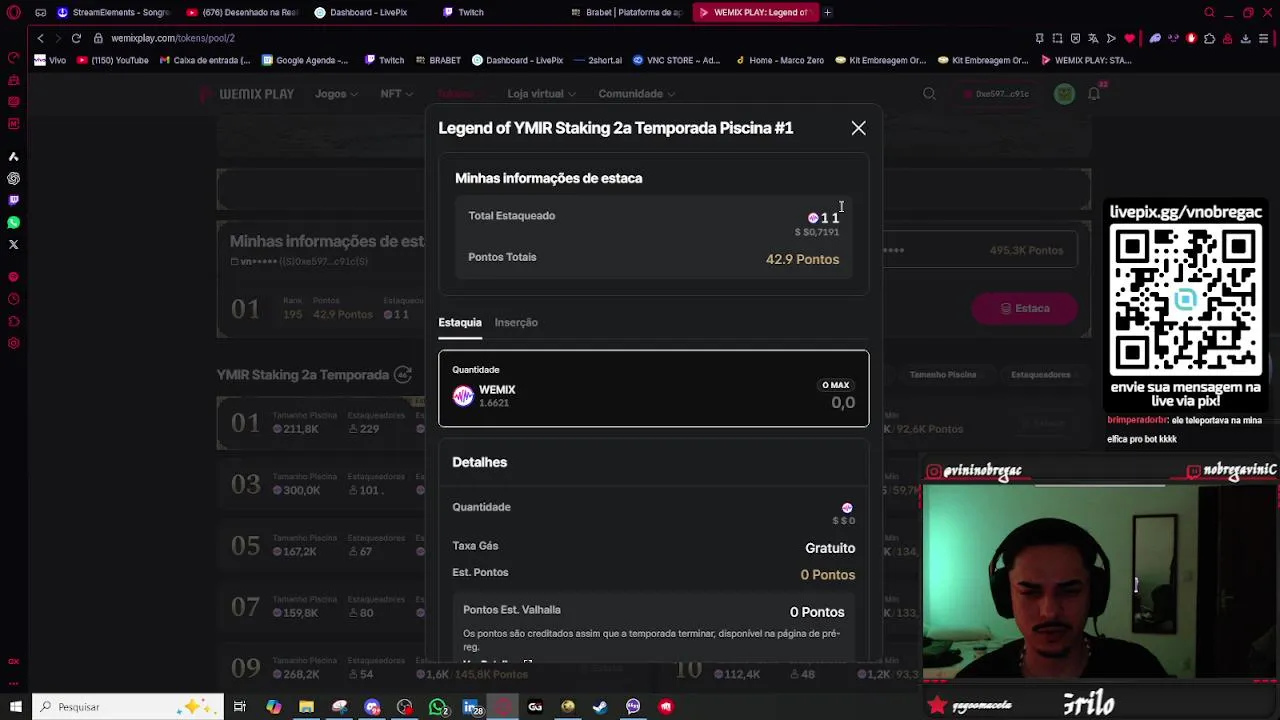Reload the current page
The image size is (1280, 720).
pyautogui.click(x=76, y=38)
